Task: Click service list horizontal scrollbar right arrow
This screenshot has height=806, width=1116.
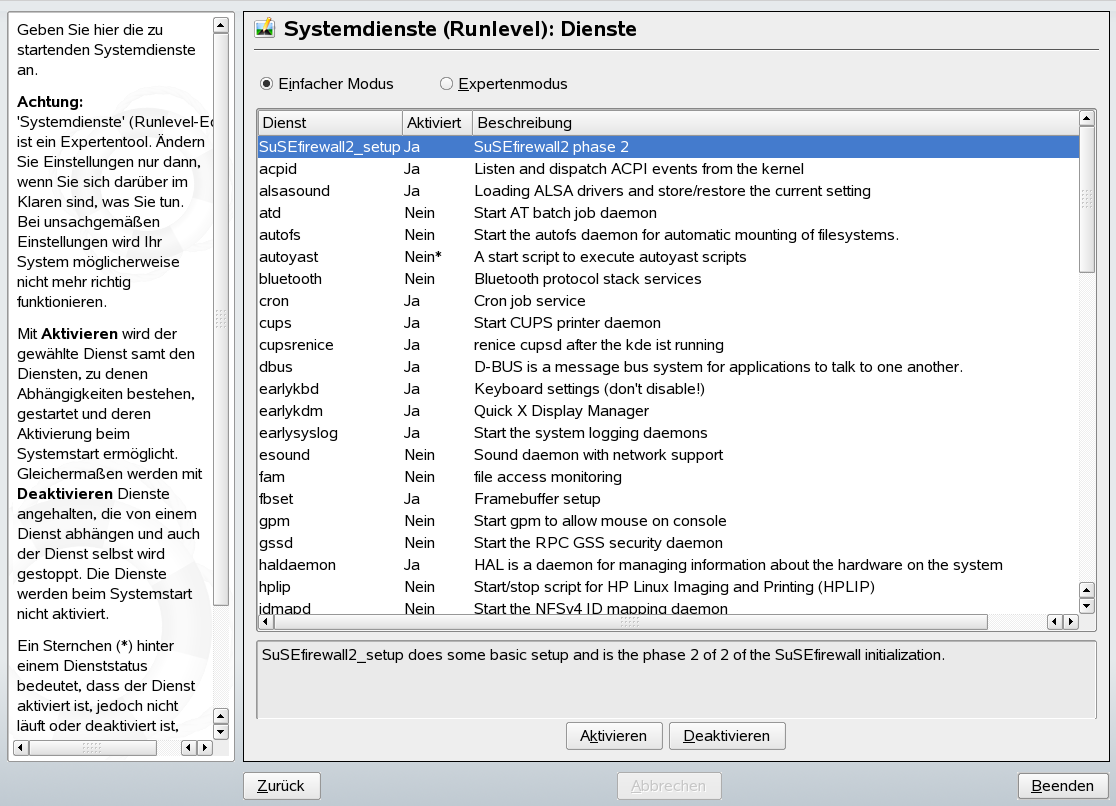Action: (1071, 622)
